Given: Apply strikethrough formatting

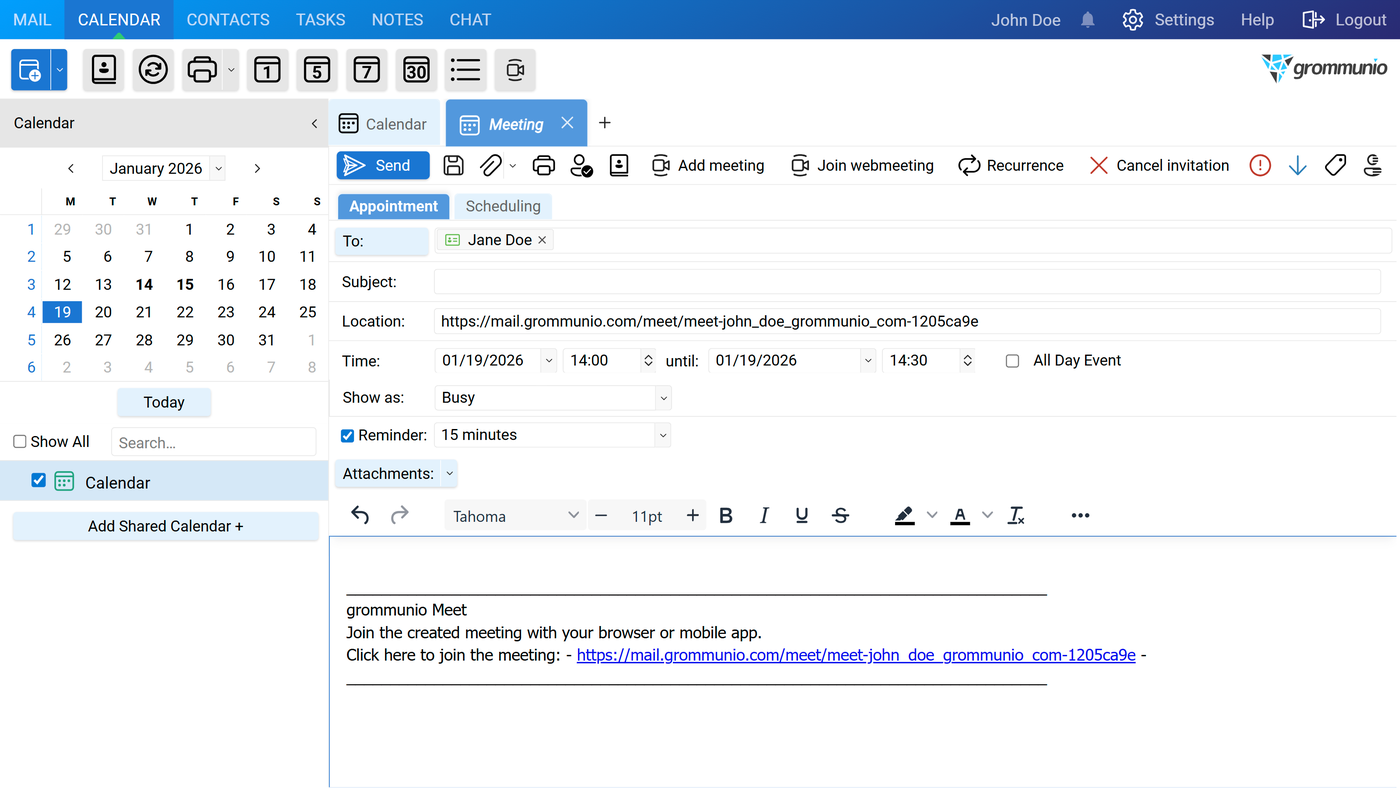Looking at the screenshot, I should coord(841,515).
